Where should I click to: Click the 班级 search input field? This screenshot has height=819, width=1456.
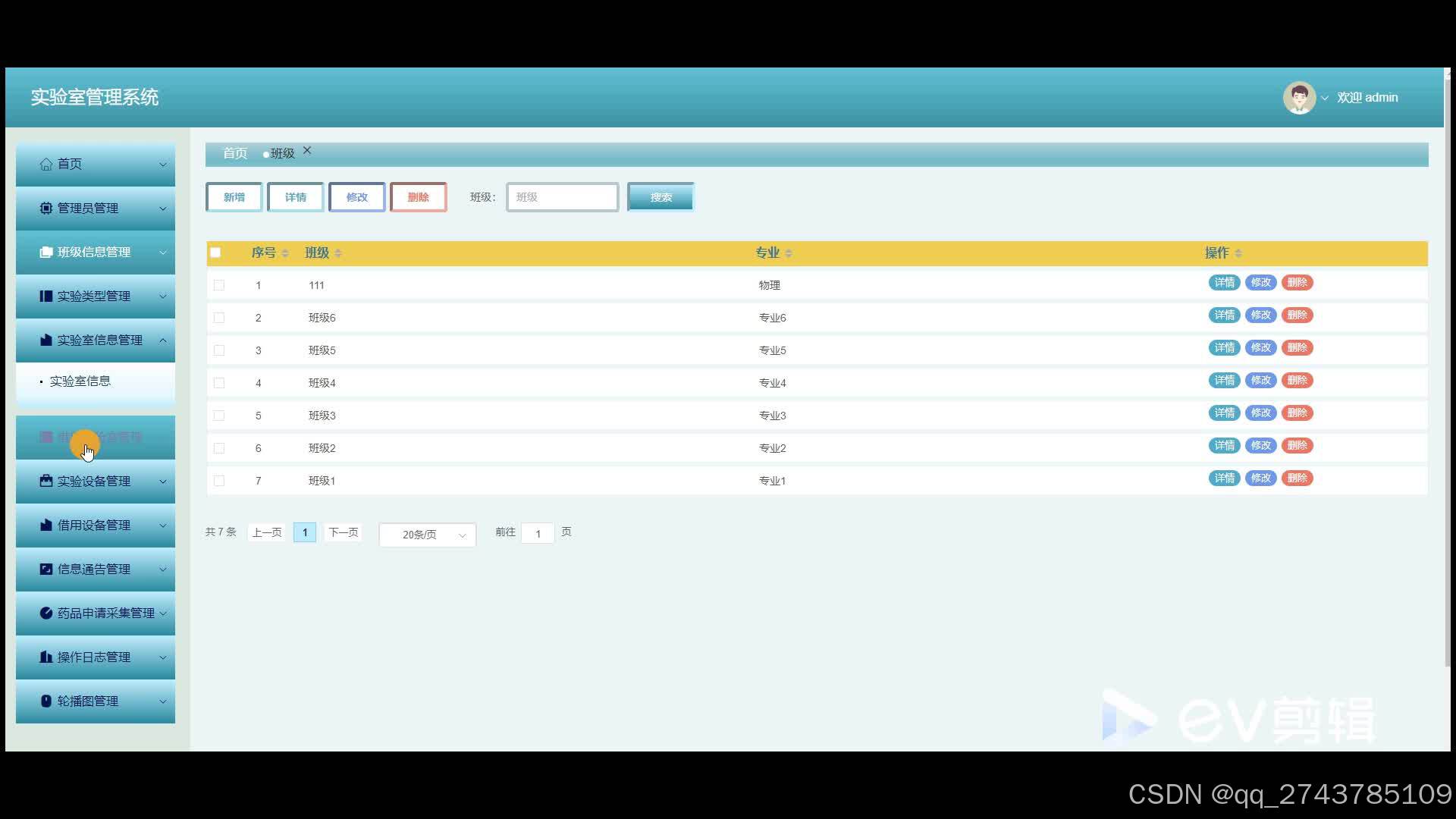(x=562, y=197)
